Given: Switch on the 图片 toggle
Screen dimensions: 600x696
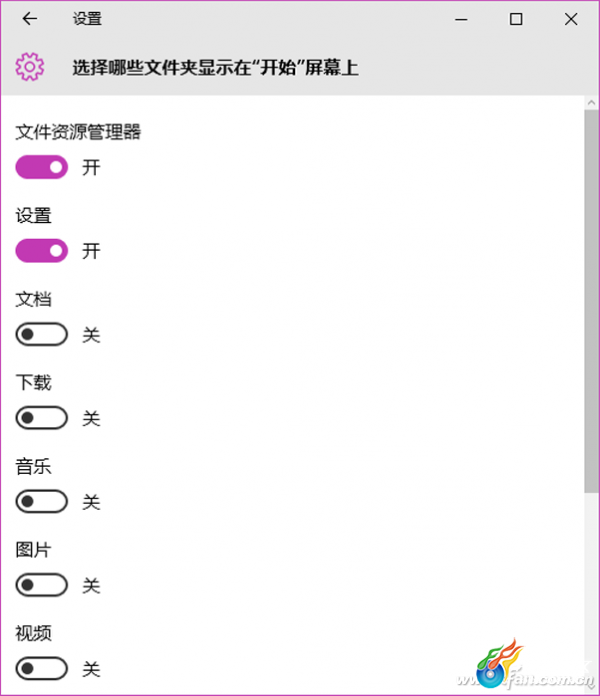Looking at the screenshot, I should (x=42, y=585).
